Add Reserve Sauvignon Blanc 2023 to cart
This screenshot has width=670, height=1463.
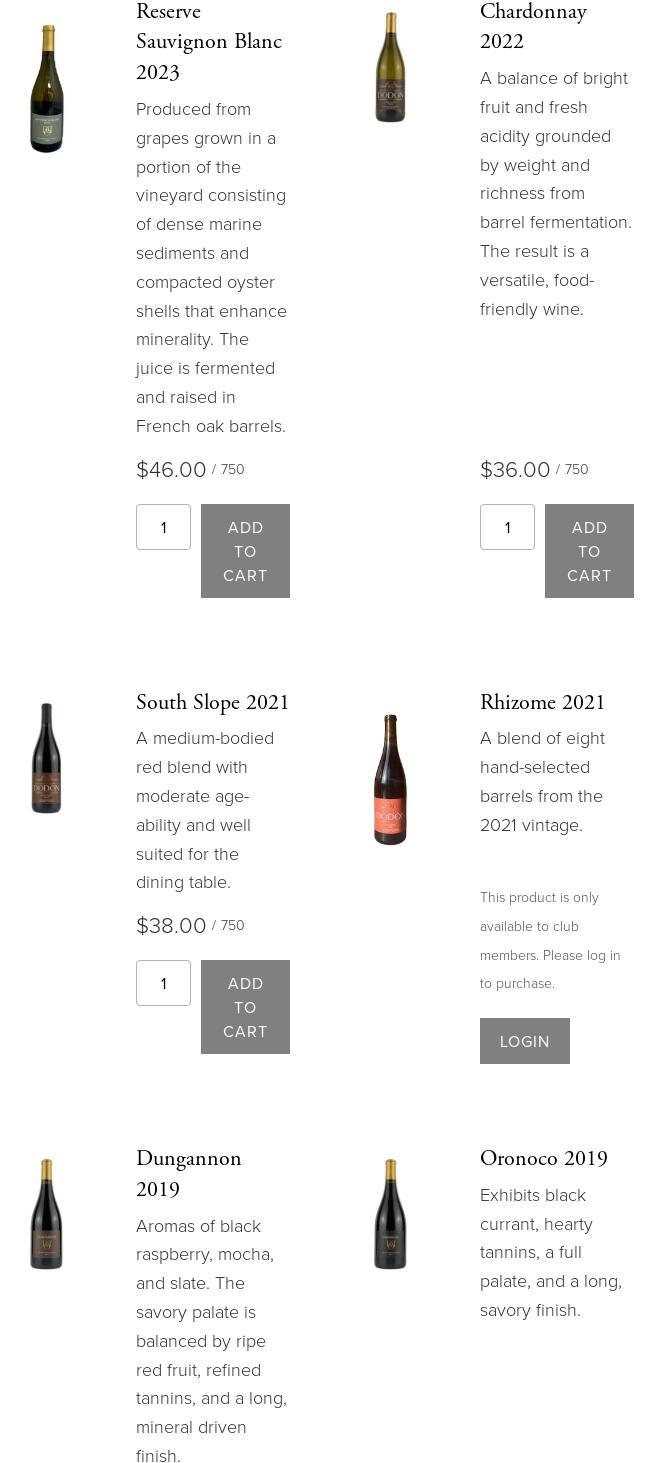coord(245,551)
